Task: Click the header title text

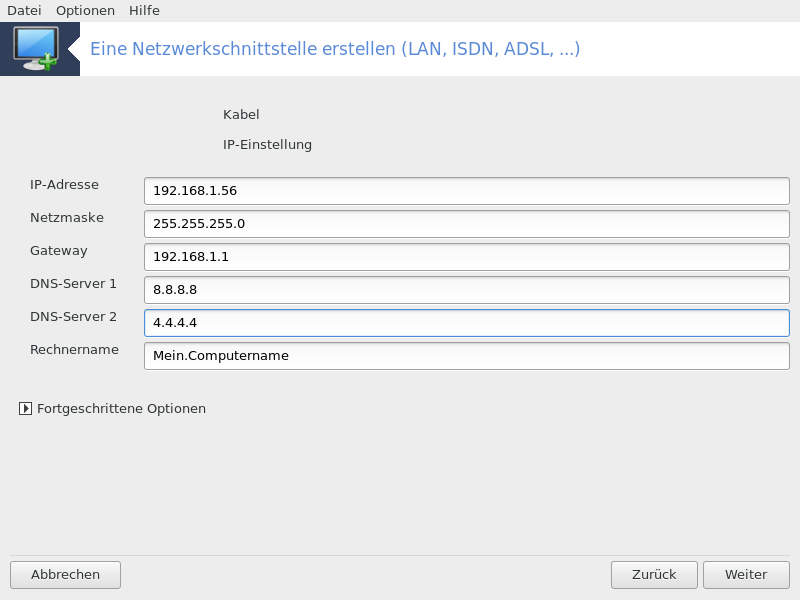Action: click(x=335, y=49)
